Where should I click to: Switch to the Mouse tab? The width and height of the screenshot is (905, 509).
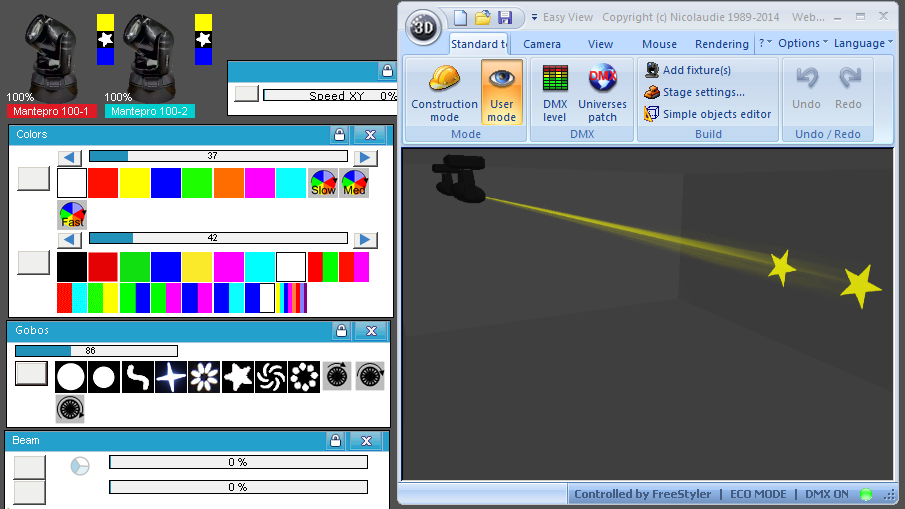(x=659, y=44)
